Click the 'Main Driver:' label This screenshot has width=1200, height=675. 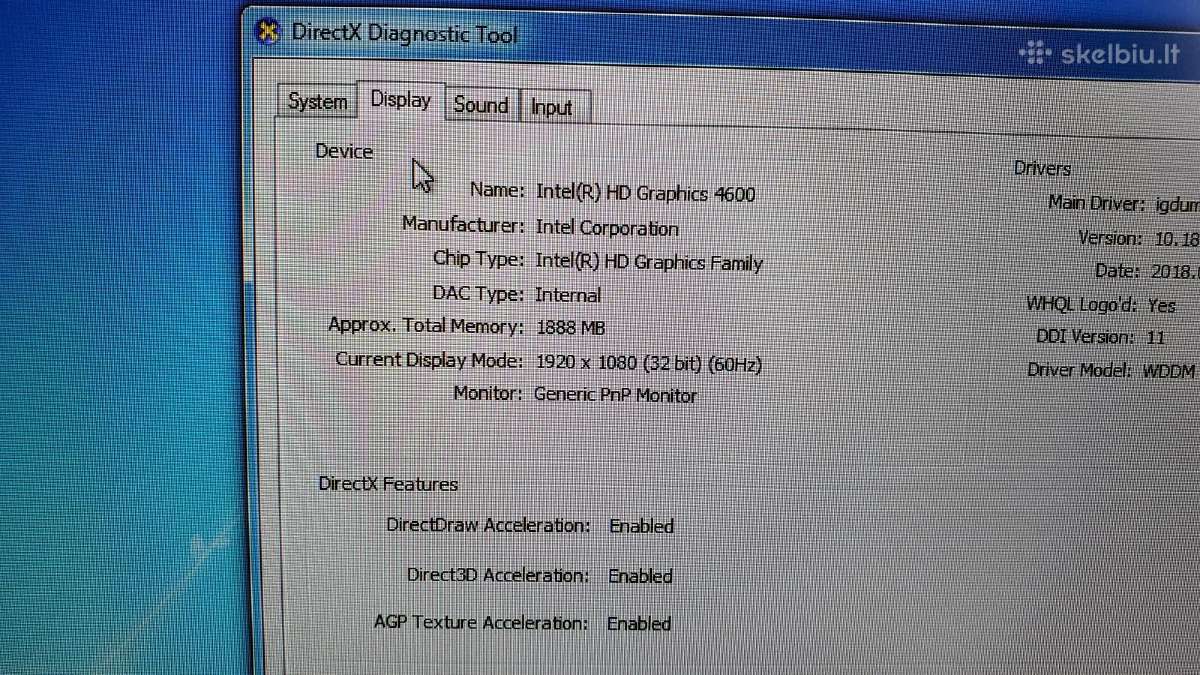click(x=1096, y=203)
